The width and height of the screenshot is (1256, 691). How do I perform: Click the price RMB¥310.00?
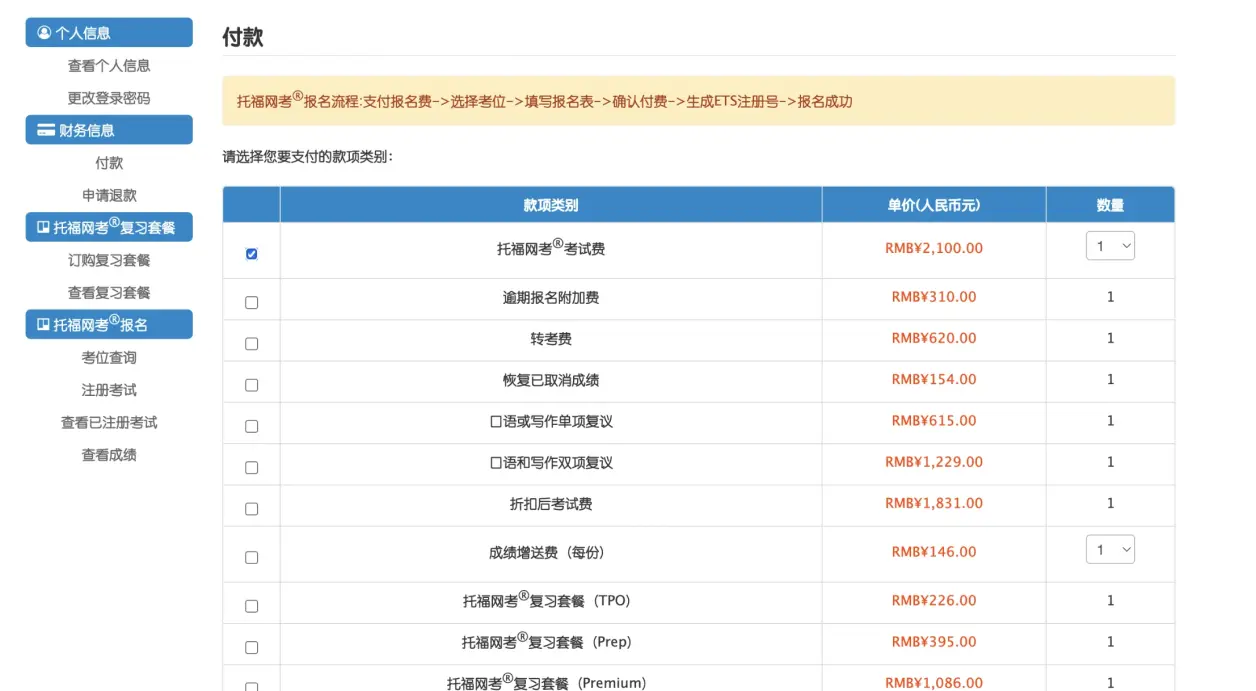point(934,297)
